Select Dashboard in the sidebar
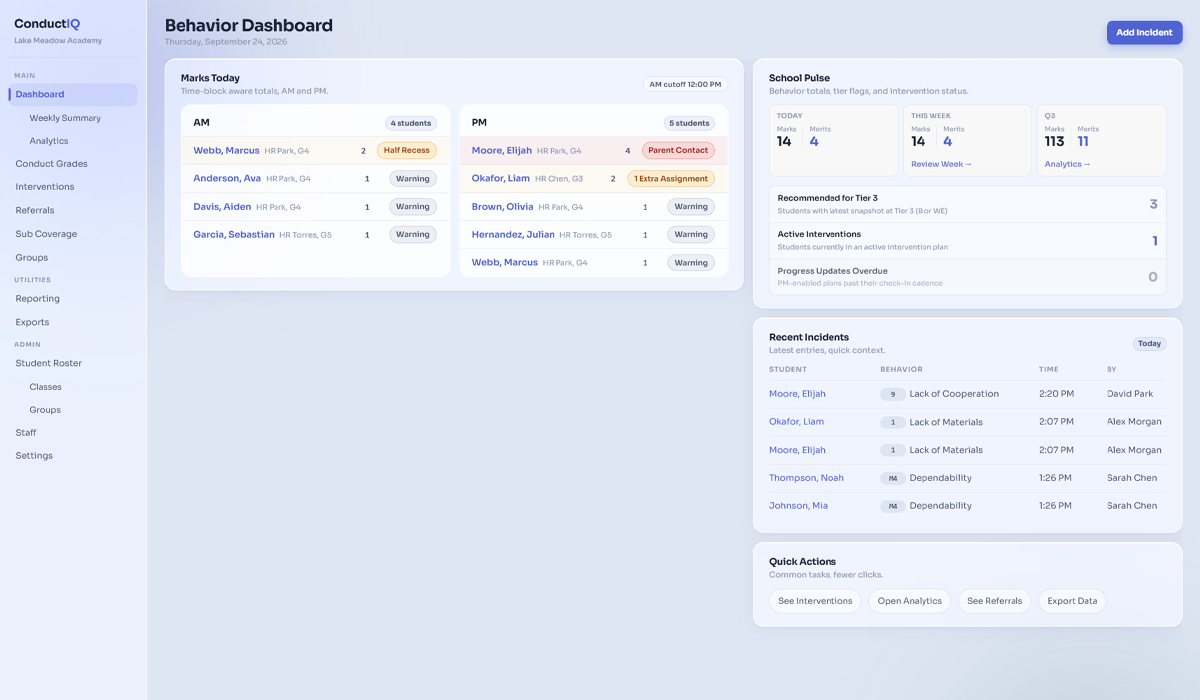The height and width of the screenshot is (700, 1200). (42, 94)
